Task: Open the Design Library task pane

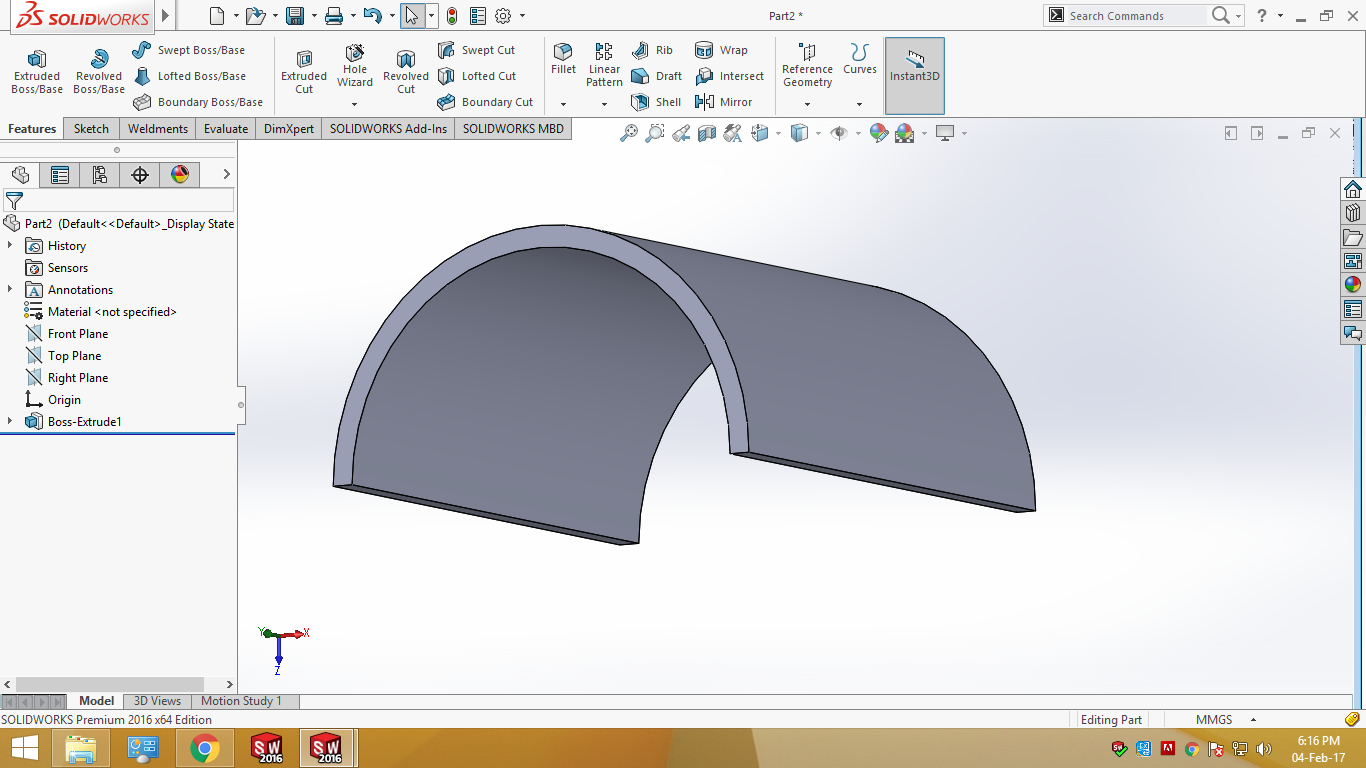Action: pos(1353,213)
